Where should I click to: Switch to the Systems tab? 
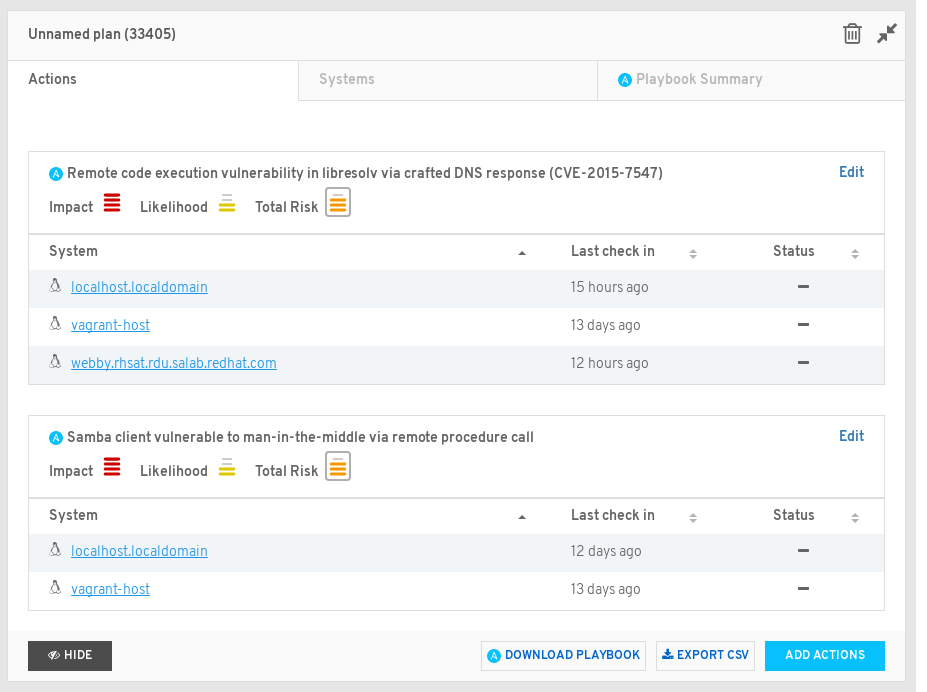pyautogui.click(x=347, y=79)
